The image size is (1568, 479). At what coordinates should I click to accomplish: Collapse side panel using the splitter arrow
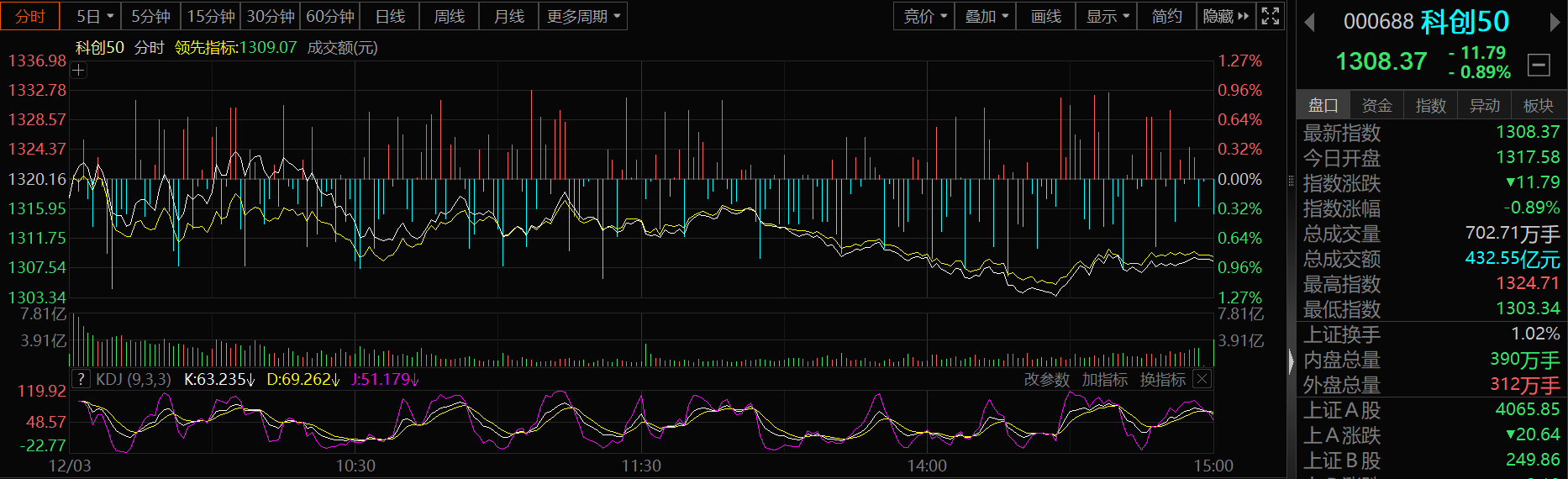(1292, 361)
